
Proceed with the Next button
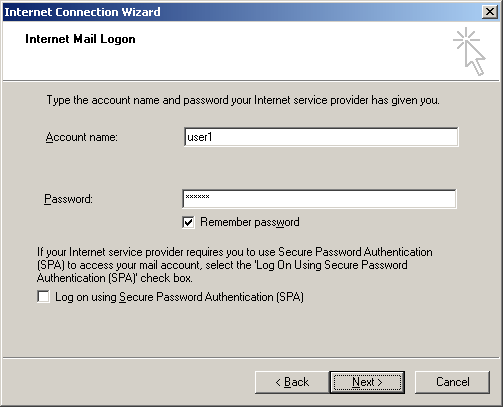[367, 382]
